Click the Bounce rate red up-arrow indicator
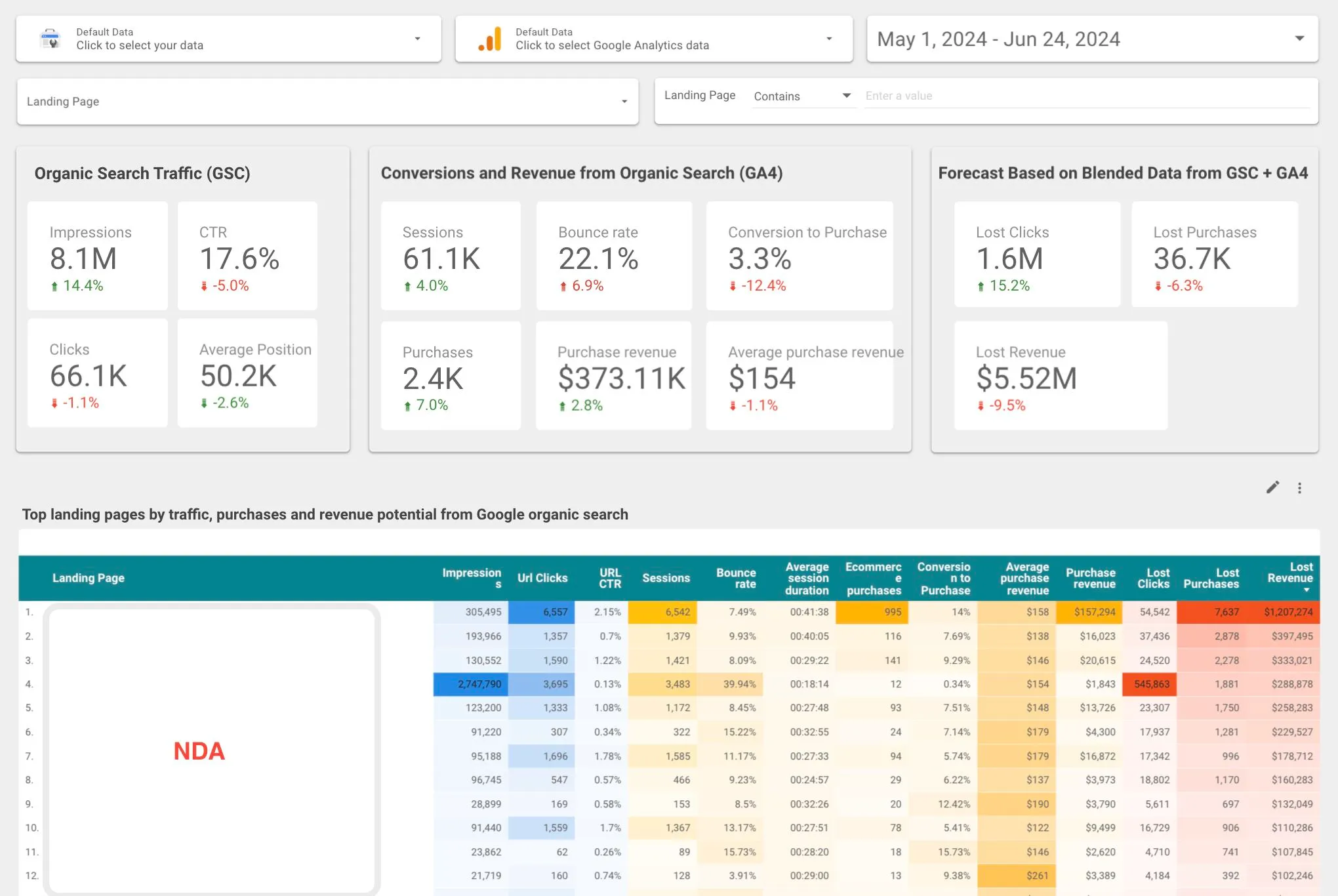This screenshot has width=1338, height=896. pyautogui.click(x=563, y=286)
